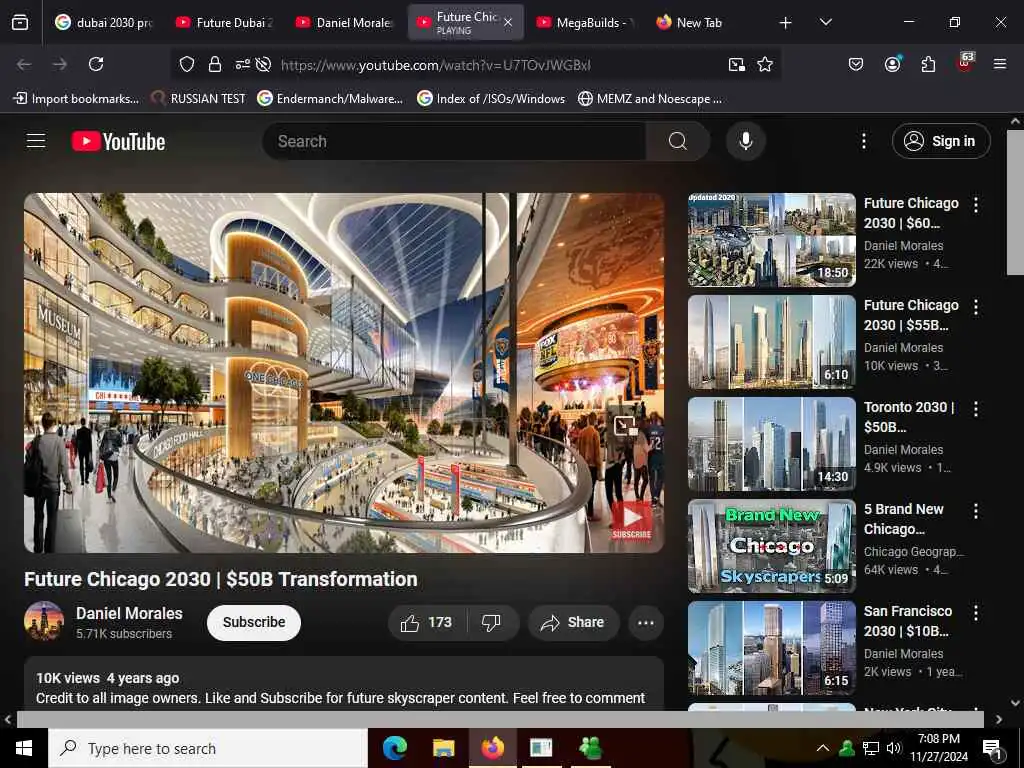This screenshot has height=768, width=1024.
Task: Open the Firefox application hamburger menu
Action: (1000, 64)
